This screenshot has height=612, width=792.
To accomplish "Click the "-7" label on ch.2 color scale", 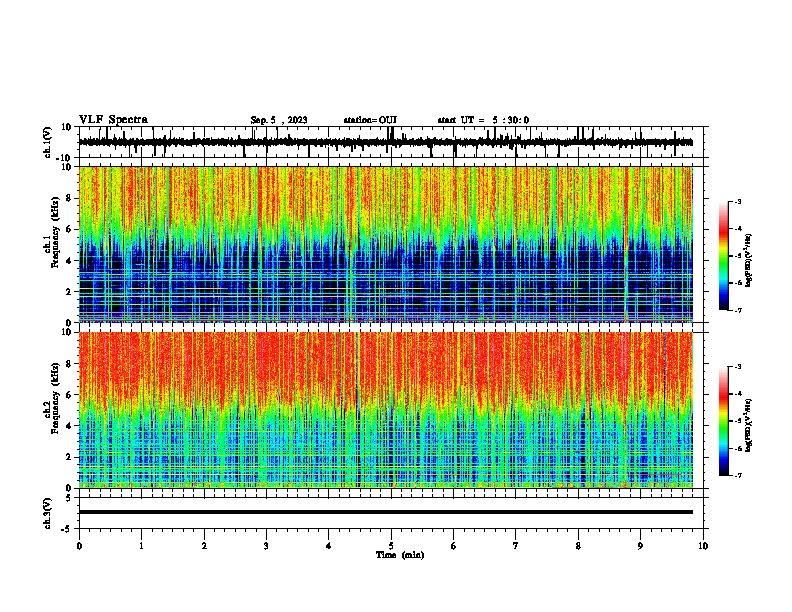I will [x=737, y=475].
